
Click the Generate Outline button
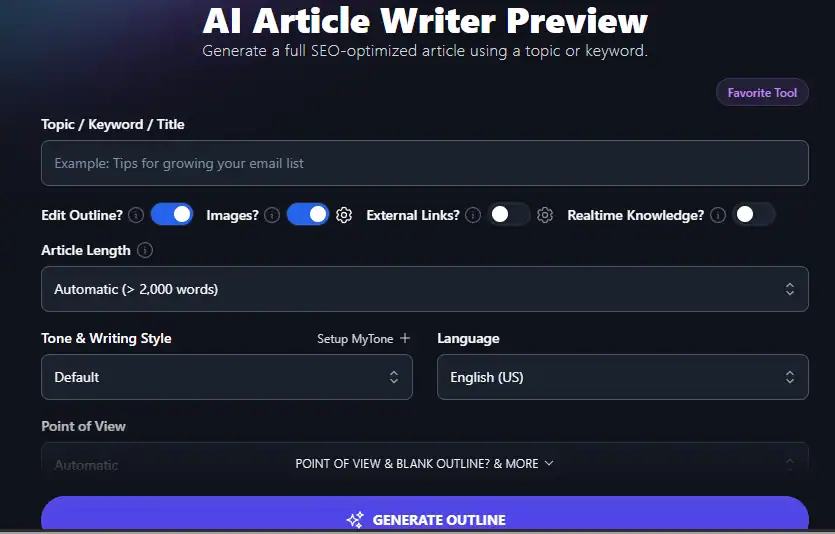tap(425, 515)
